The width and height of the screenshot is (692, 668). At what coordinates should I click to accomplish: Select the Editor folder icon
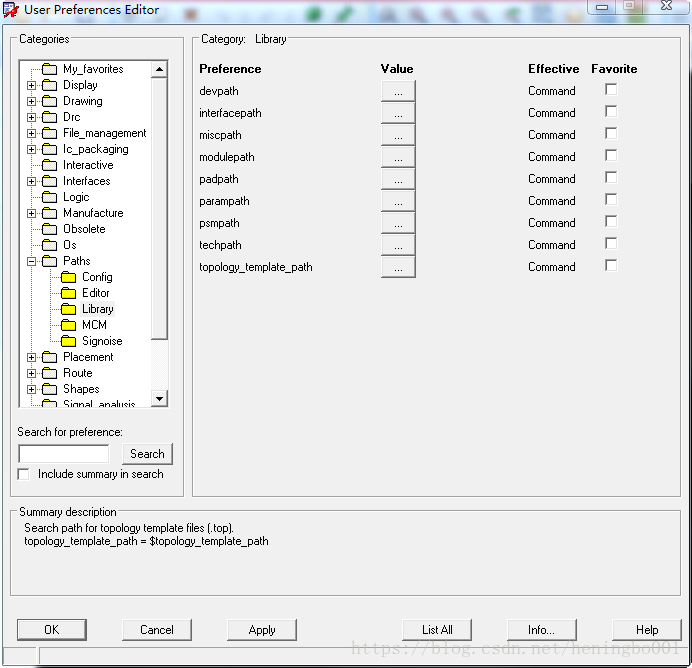[x=68, y=293]
